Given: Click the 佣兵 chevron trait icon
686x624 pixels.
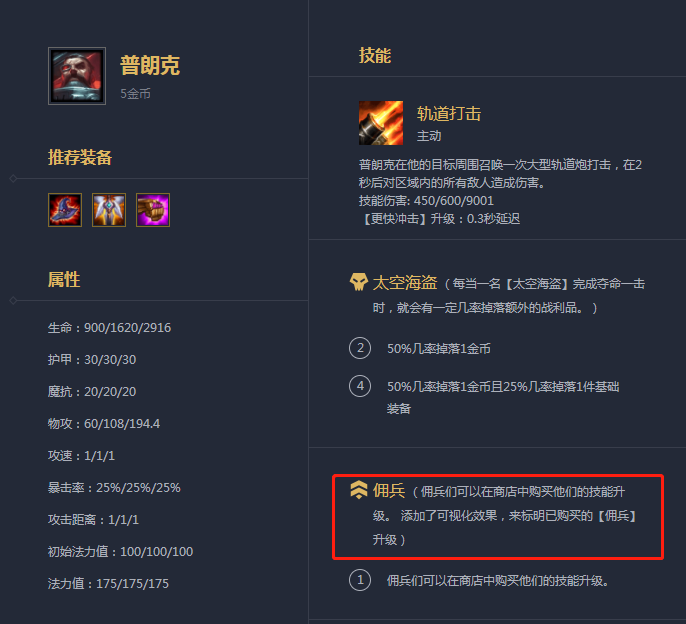Looking at the screenshot, I should coord(359,490).
